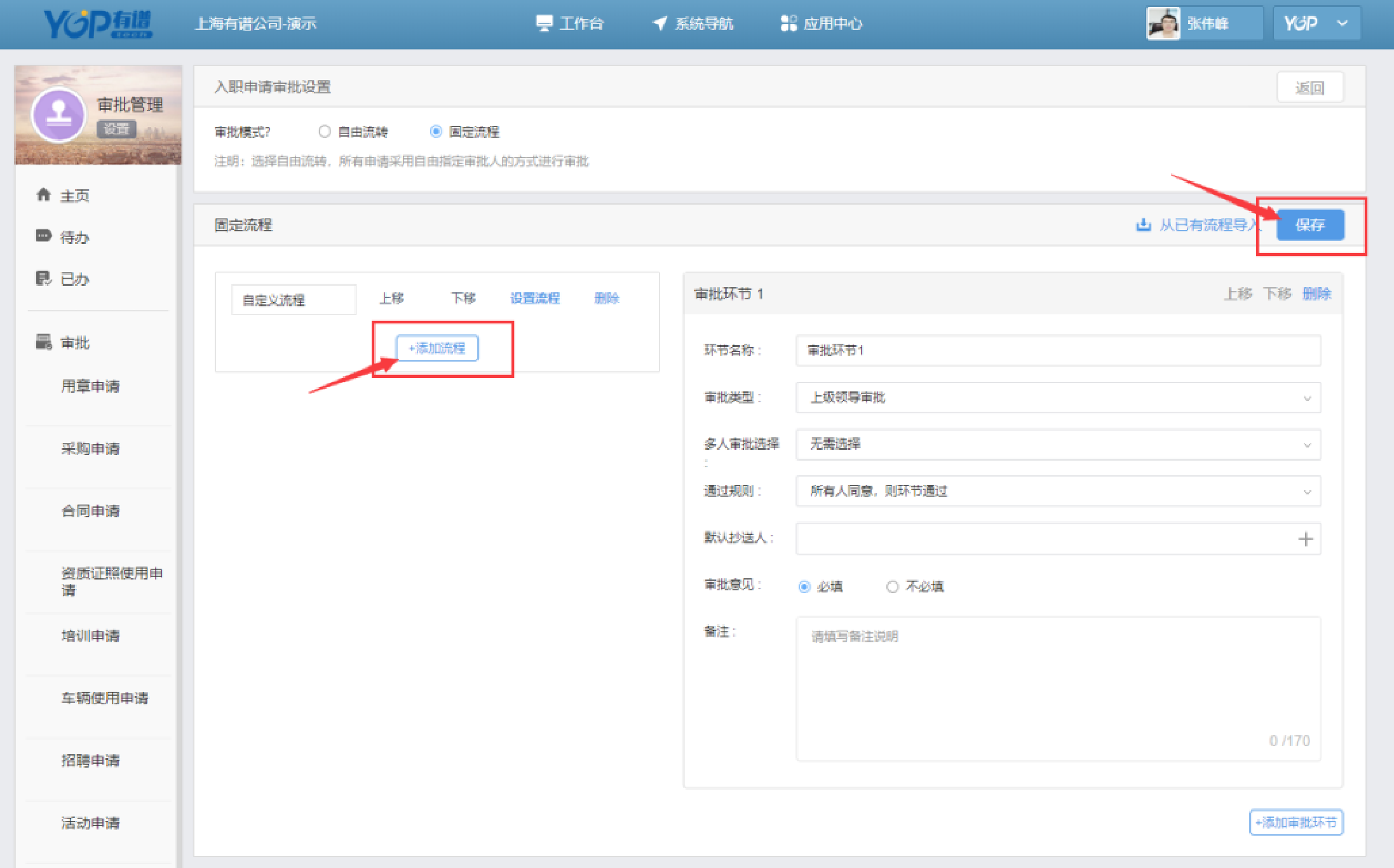The image size is (1394, 868).
Task: Click the 审批 approval icon in sidebar
Action: pos(43,342)
